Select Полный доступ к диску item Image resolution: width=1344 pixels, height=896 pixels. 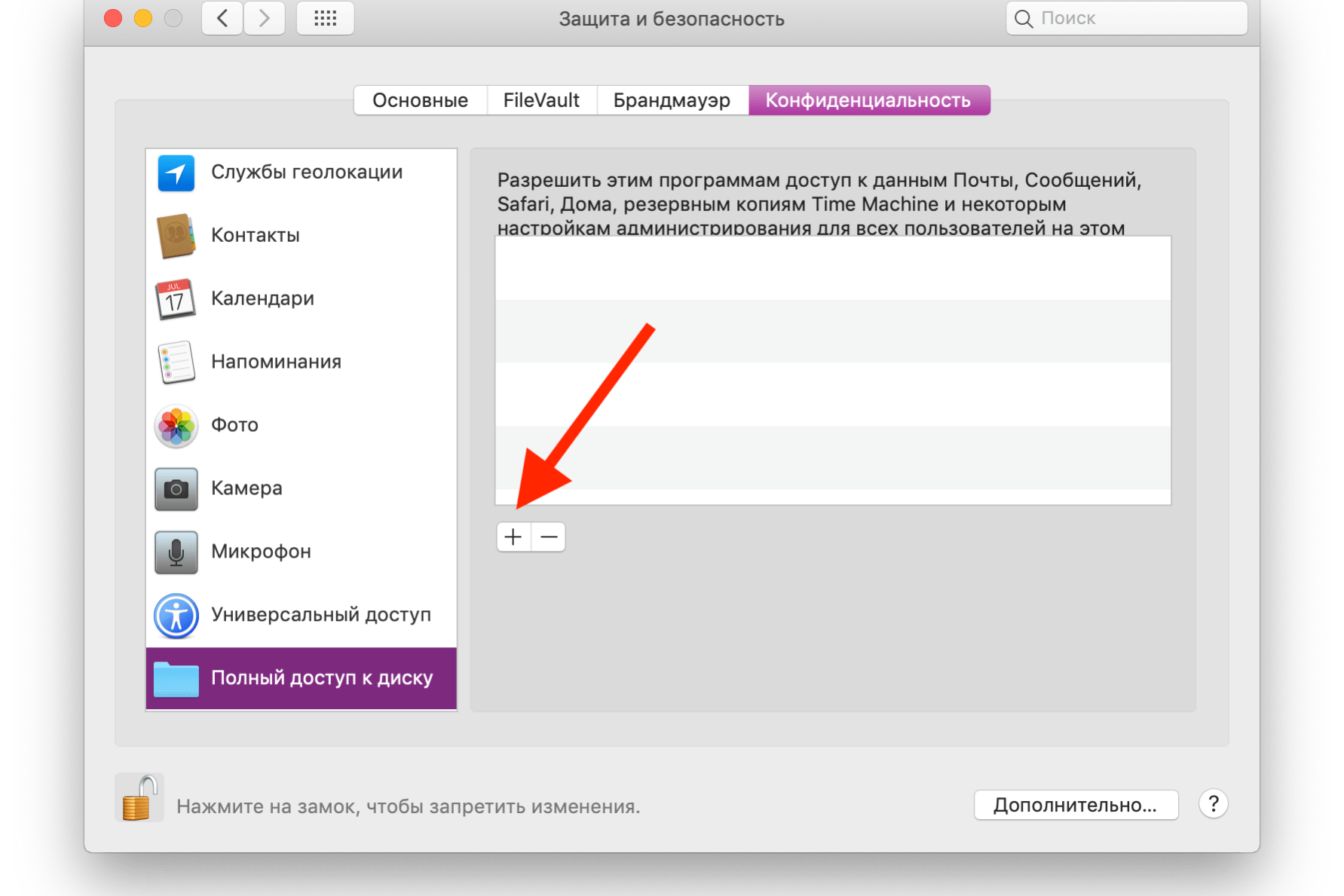pyautogui.click(x=302, y=678)
